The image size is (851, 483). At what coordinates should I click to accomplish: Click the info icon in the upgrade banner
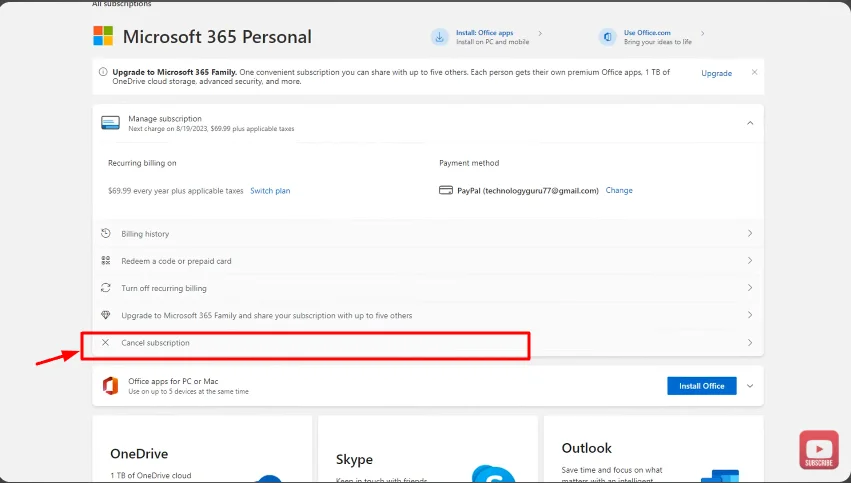[103, 72]
